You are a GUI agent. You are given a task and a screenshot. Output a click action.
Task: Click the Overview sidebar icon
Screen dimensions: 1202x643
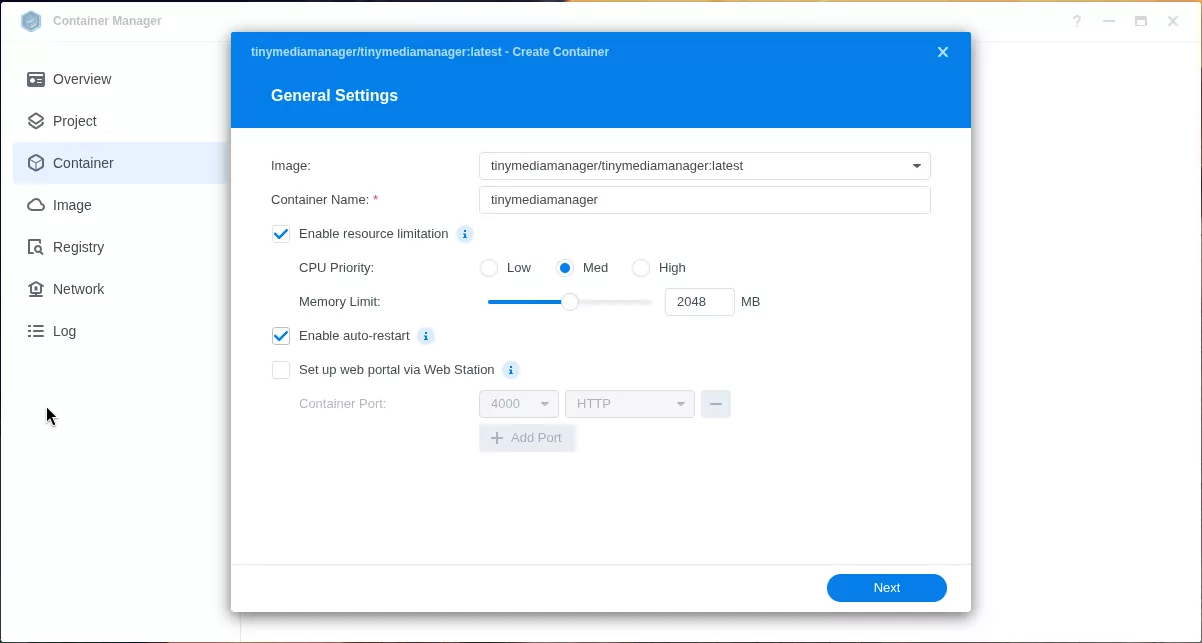click(36, 79)
